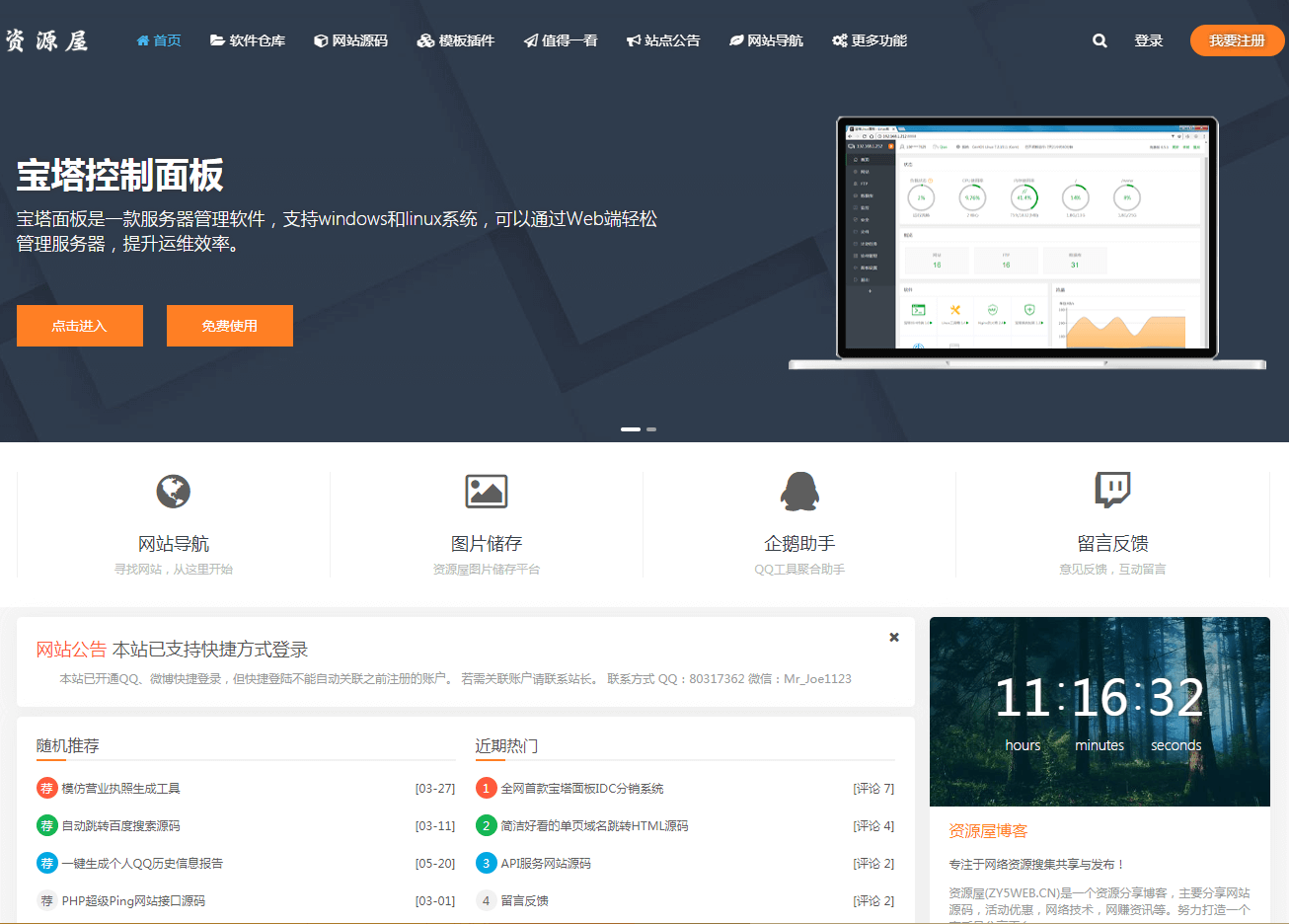The width and height of the screenshot is (1289, 924).
Task: Open the 全网首款宝塔面板IDC分销系统 article link
Action: [582, 788]
